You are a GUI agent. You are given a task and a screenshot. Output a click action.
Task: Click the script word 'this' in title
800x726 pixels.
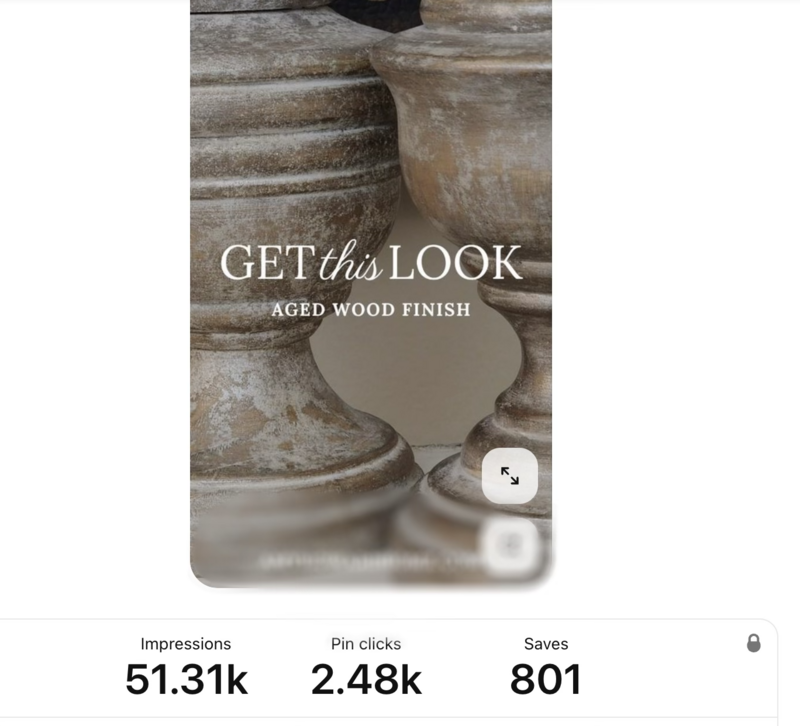click(350, 264)
